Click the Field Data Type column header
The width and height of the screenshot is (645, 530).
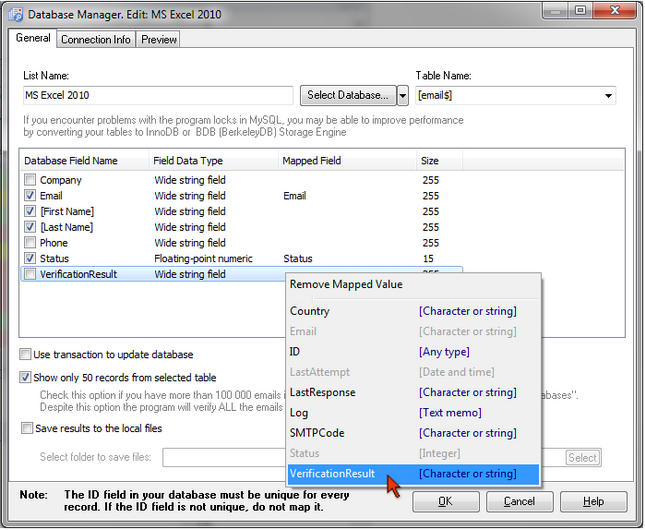pos(213,160)
